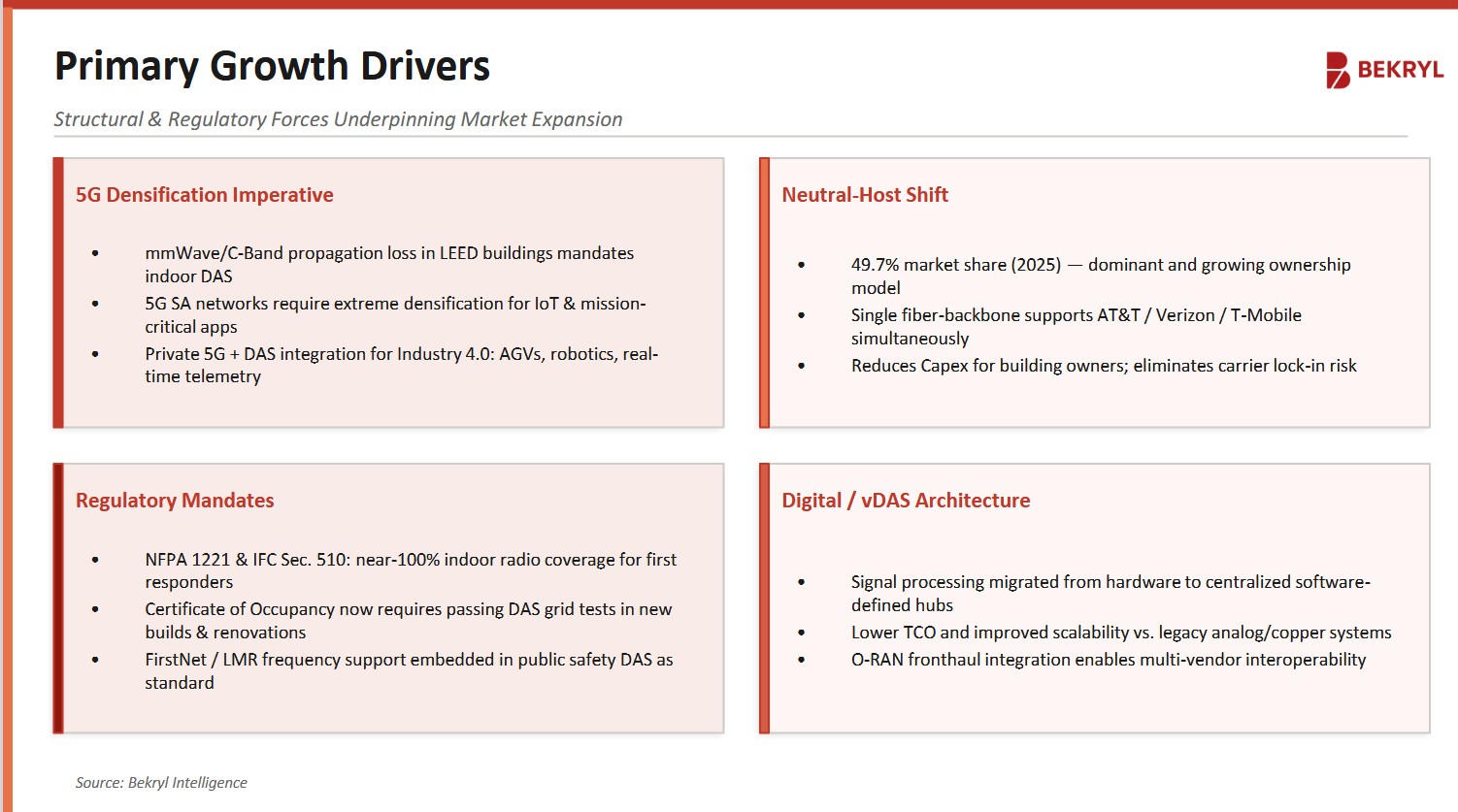Select the "5G Densification Imperative" card heading
This screenshot has height=812, width=1458.
point(205,195)
